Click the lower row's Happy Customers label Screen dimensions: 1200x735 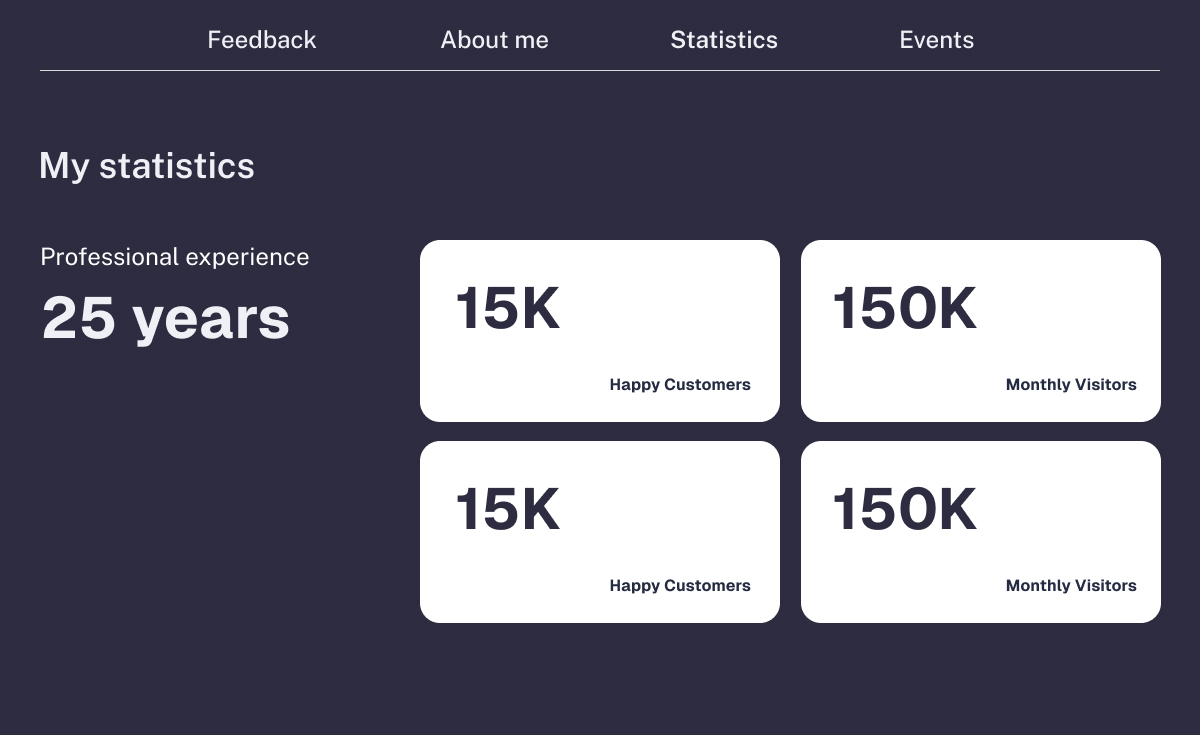tap(680, 586)
